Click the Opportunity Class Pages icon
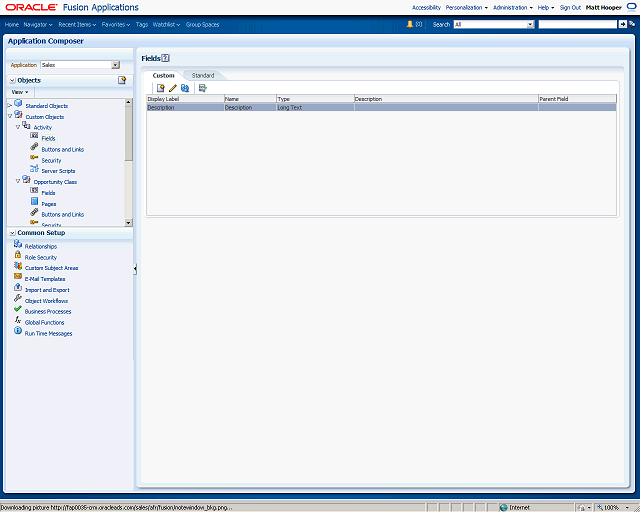Image resolution: width=640 pixels, height=512 pixels. tap(34, 201)
